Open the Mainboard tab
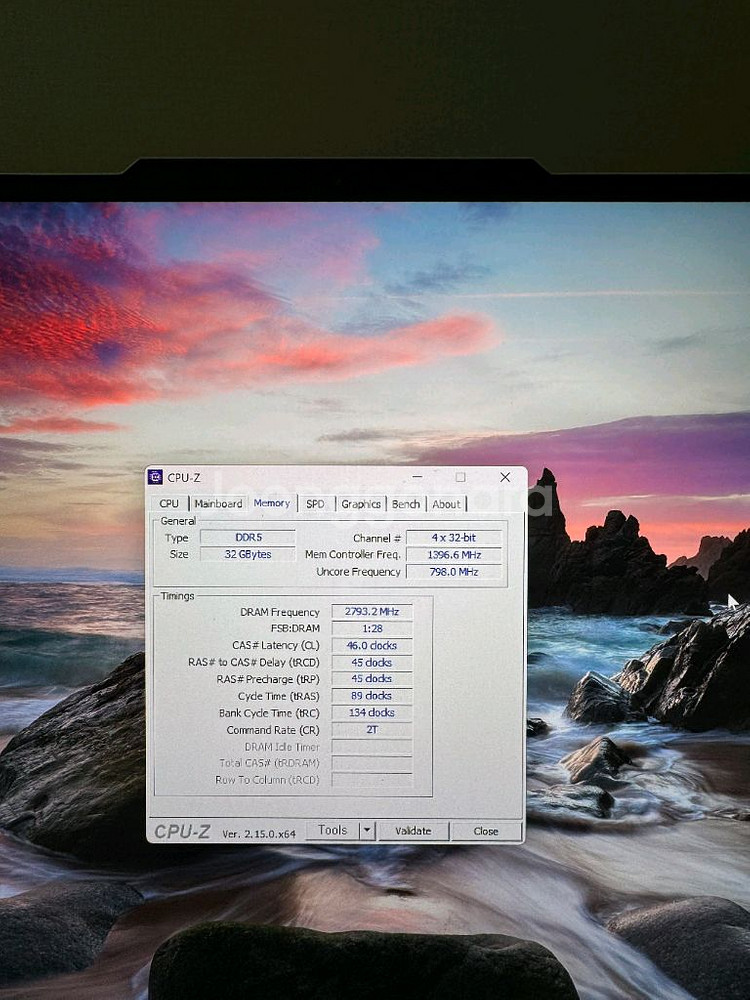This screenshot has height=1000, width=750. (x=218, y=504)
